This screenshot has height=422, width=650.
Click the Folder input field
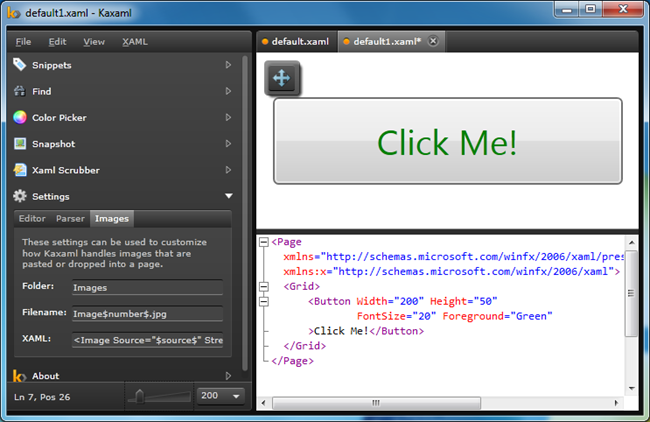[x=148, y=287]
